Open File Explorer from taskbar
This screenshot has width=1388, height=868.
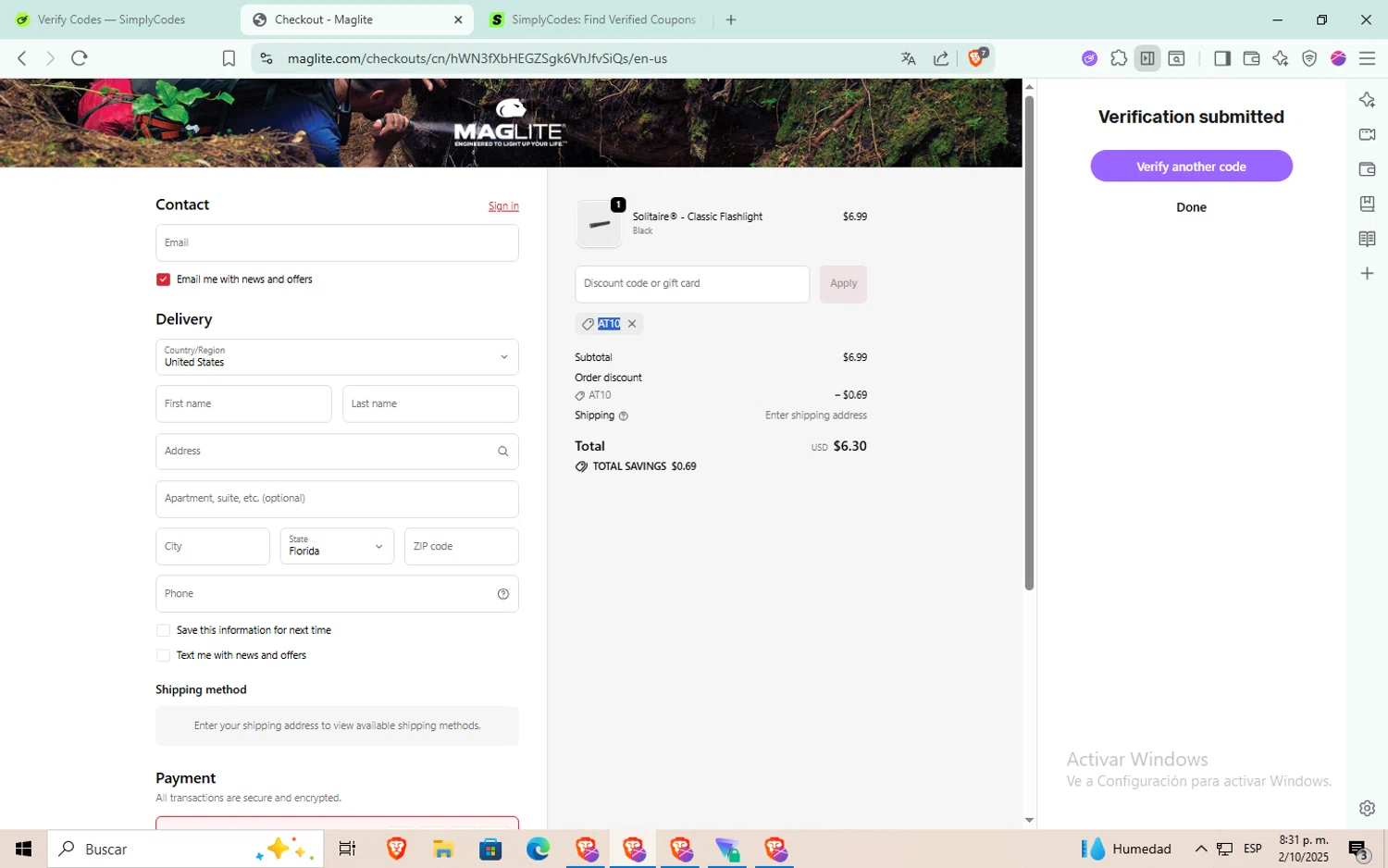pos(442,849)
